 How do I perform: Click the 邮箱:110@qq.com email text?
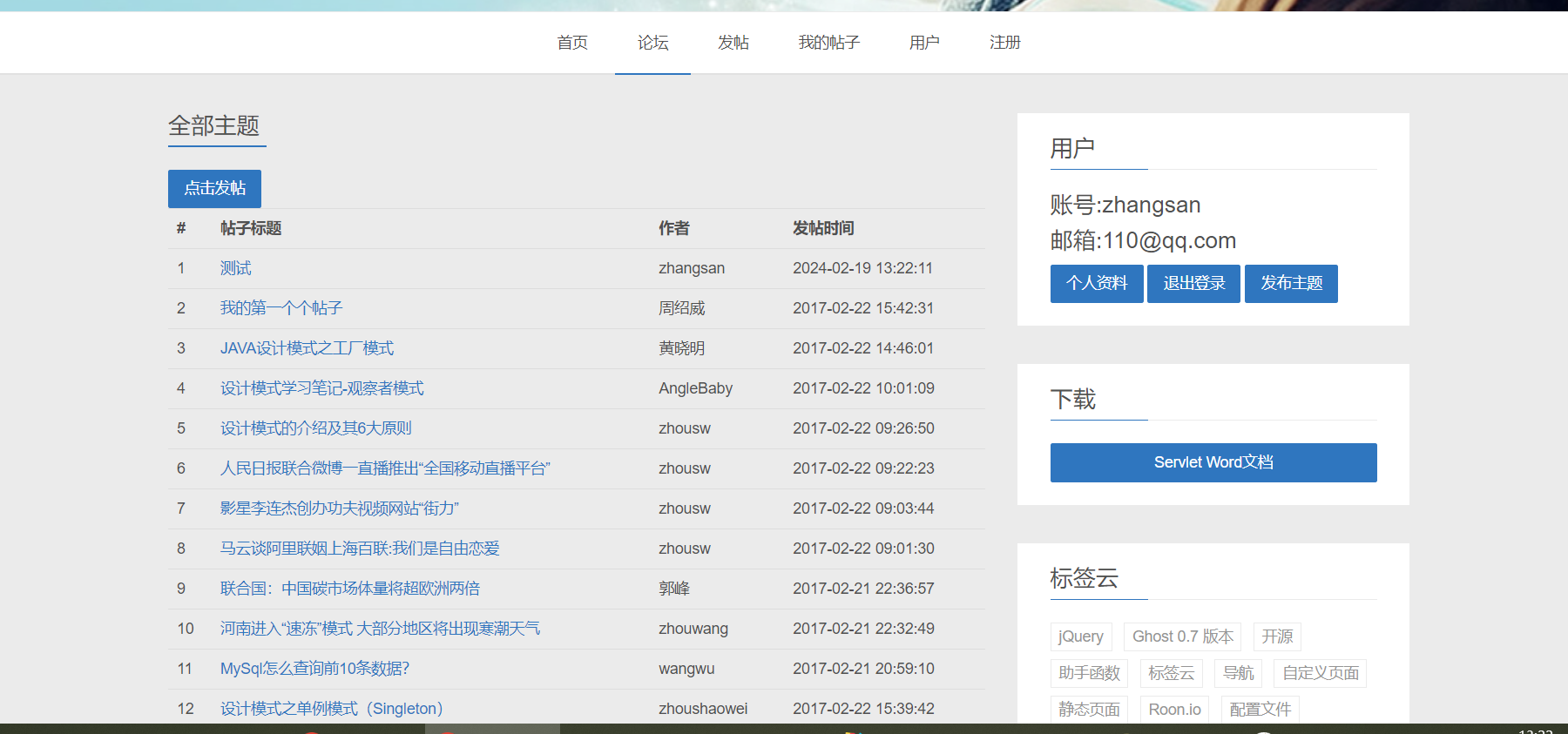(x=1143, y=240)
